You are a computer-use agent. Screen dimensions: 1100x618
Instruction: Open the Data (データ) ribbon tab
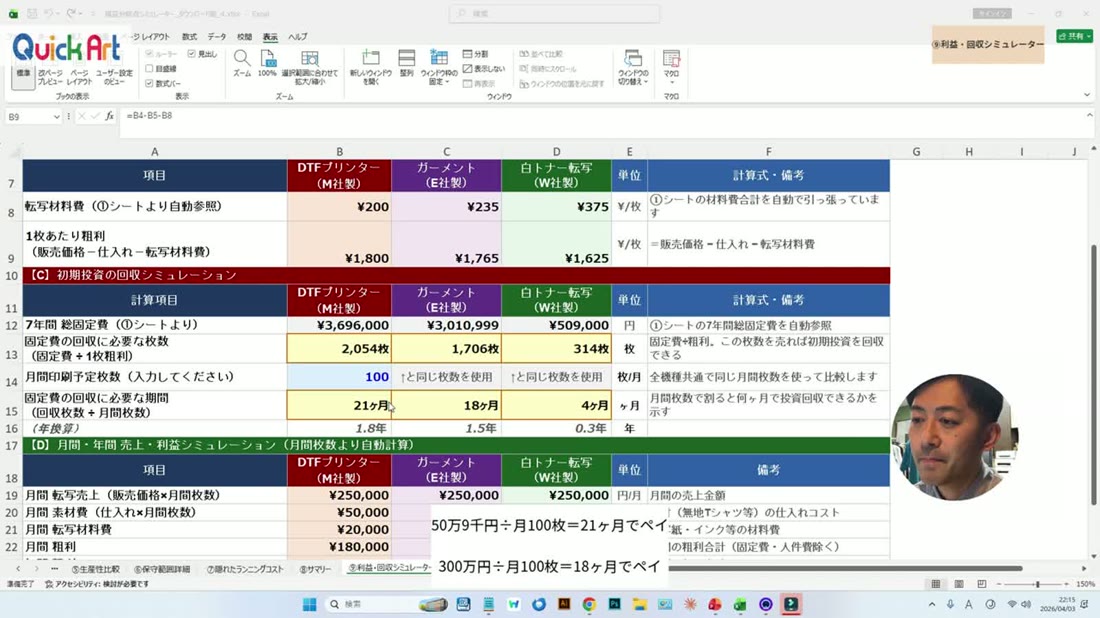[217, 36]
